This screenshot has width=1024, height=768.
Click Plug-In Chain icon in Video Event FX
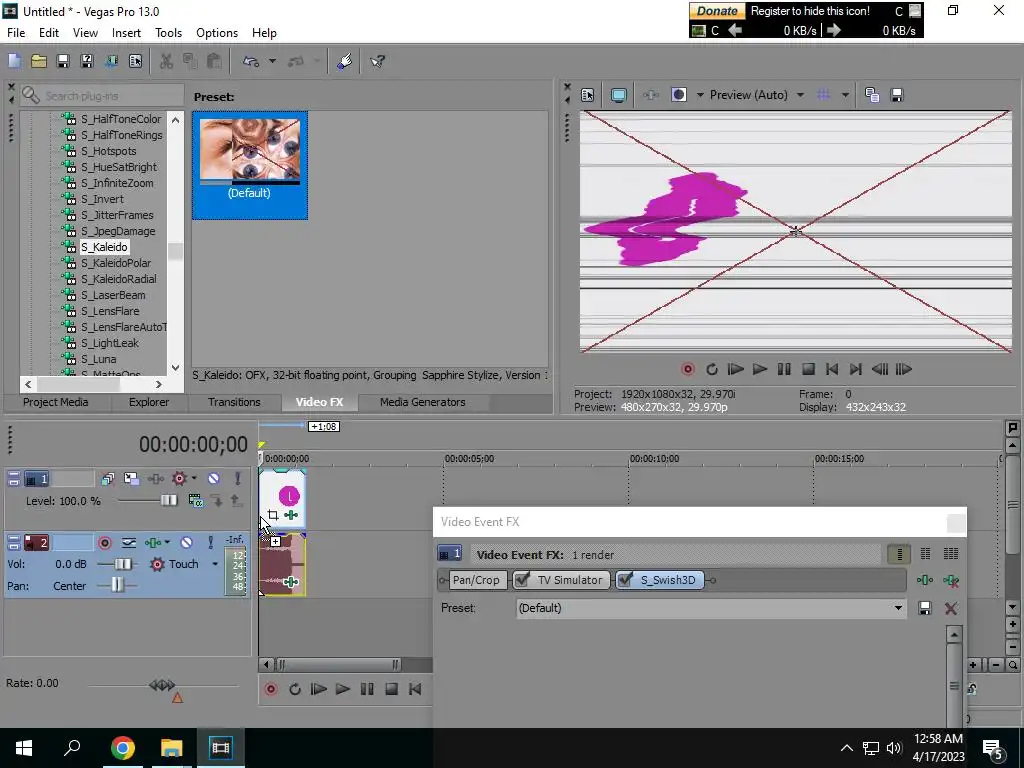tap(925, 580)
